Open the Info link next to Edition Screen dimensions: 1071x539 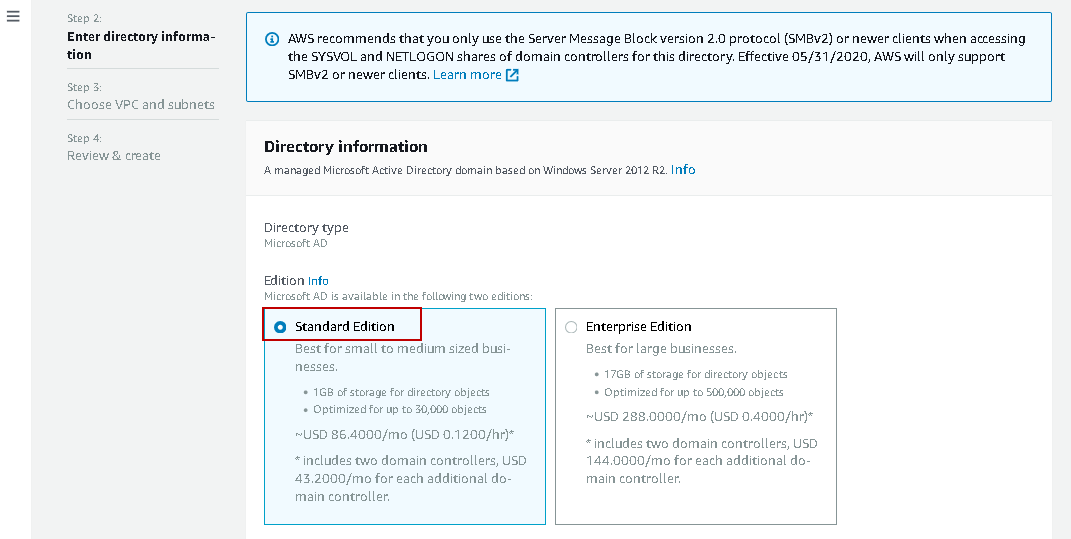point(318,281)
